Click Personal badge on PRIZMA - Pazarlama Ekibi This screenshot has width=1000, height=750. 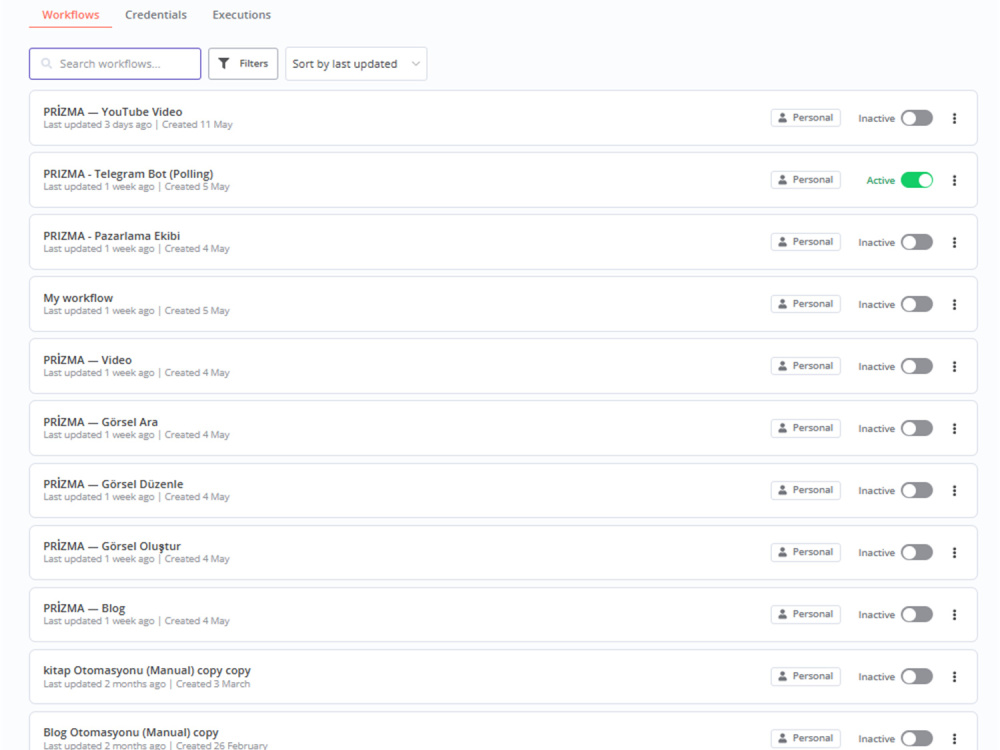click(805, 242)
